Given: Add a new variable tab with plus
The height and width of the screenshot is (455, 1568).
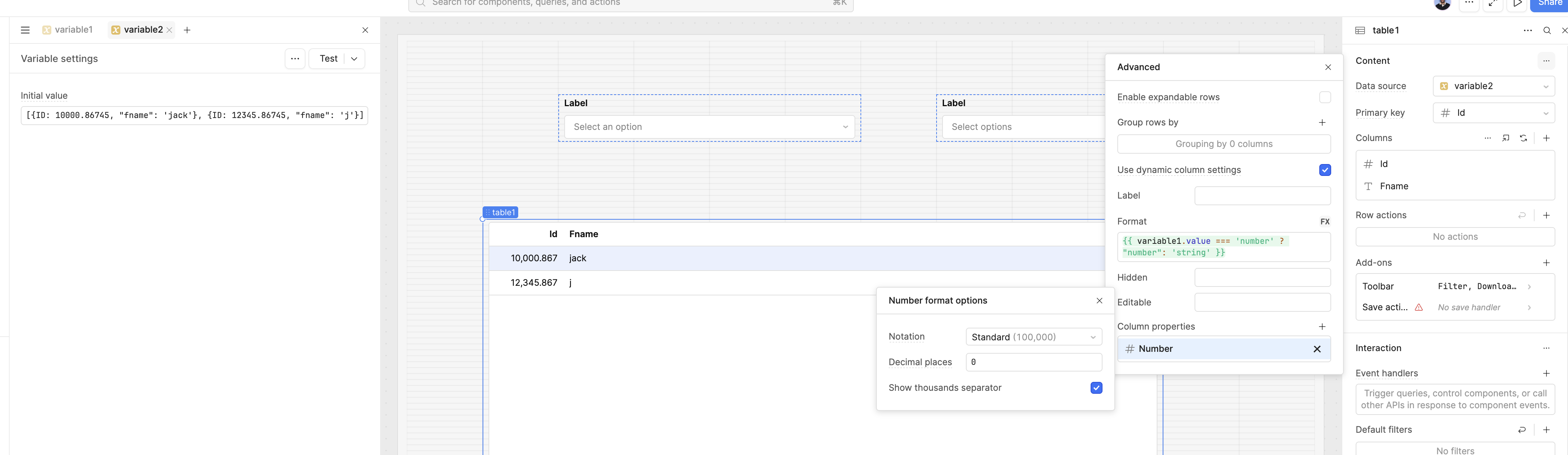Looking at the screenshot, I should (x=187, y=30).
